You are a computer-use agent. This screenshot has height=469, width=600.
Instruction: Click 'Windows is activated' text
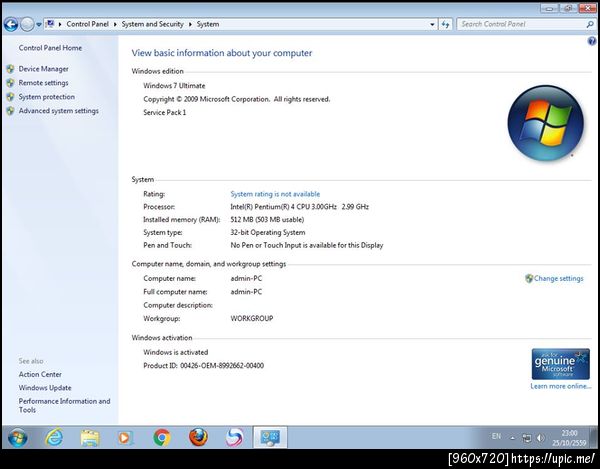[x=176, y=352]
